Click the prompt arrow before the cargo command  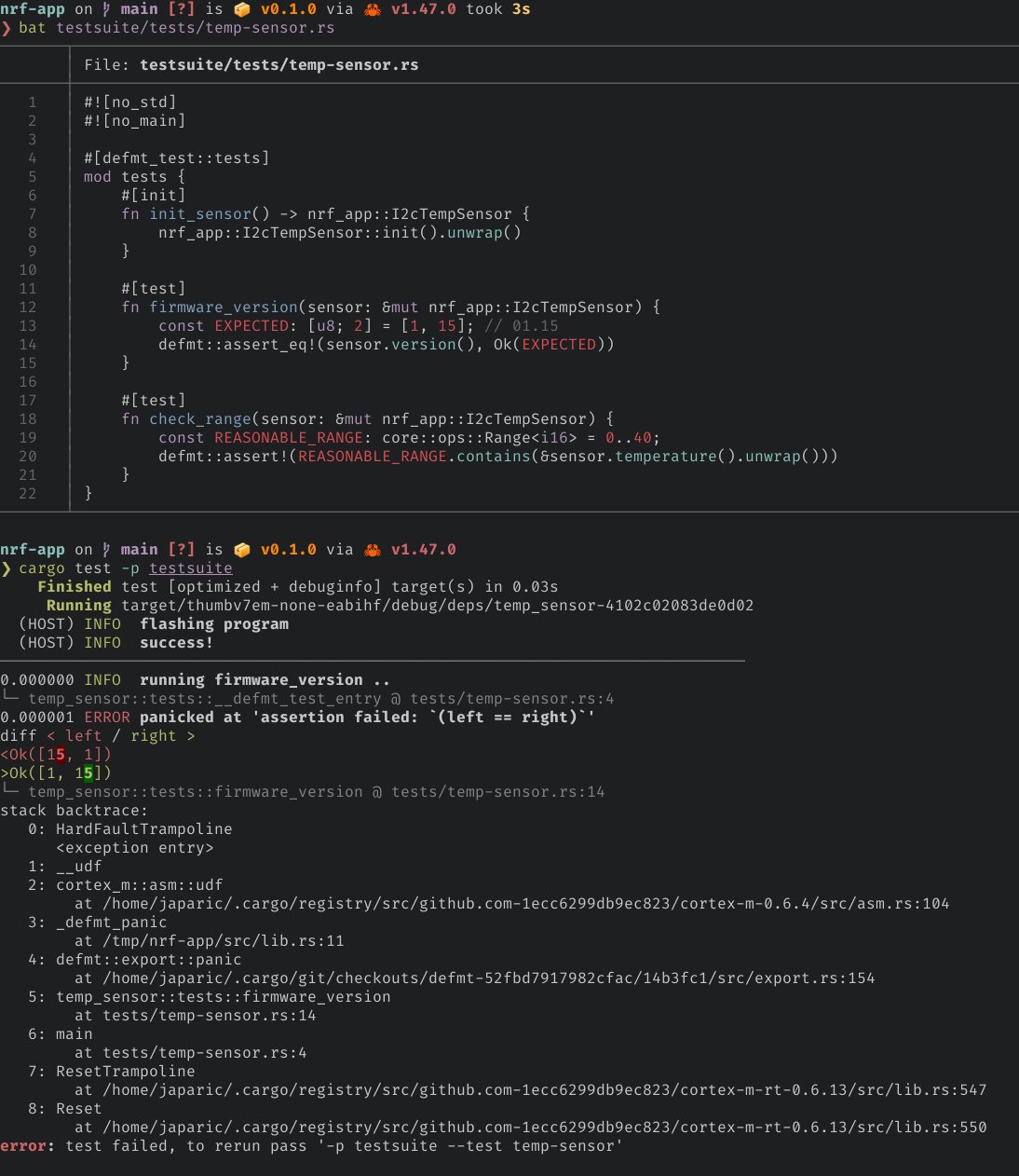pos(7,567)
